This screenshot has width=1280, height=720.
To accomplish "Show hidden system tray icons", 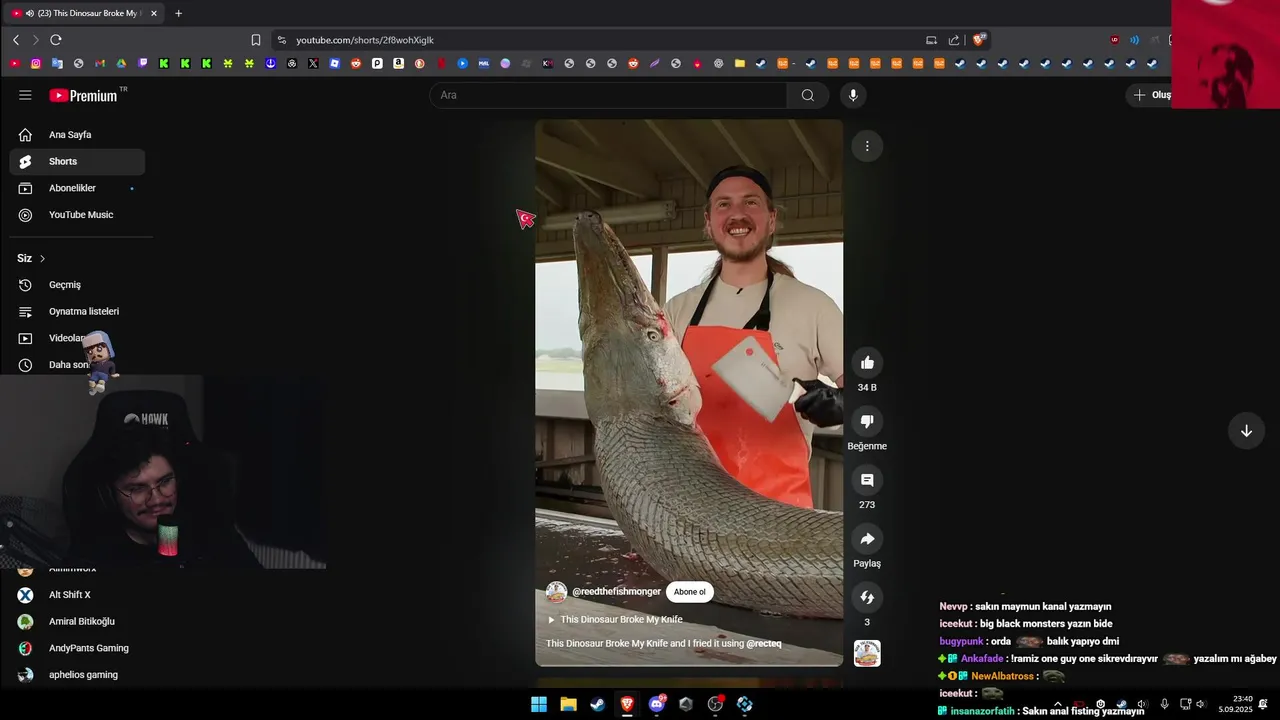I will (x=1057, y=704).
